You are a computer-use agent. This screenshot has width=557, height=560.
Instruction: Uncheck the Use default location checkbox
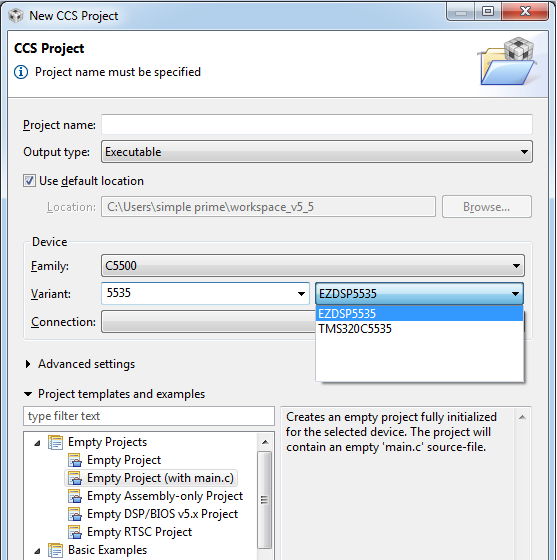tap(29, 181)
